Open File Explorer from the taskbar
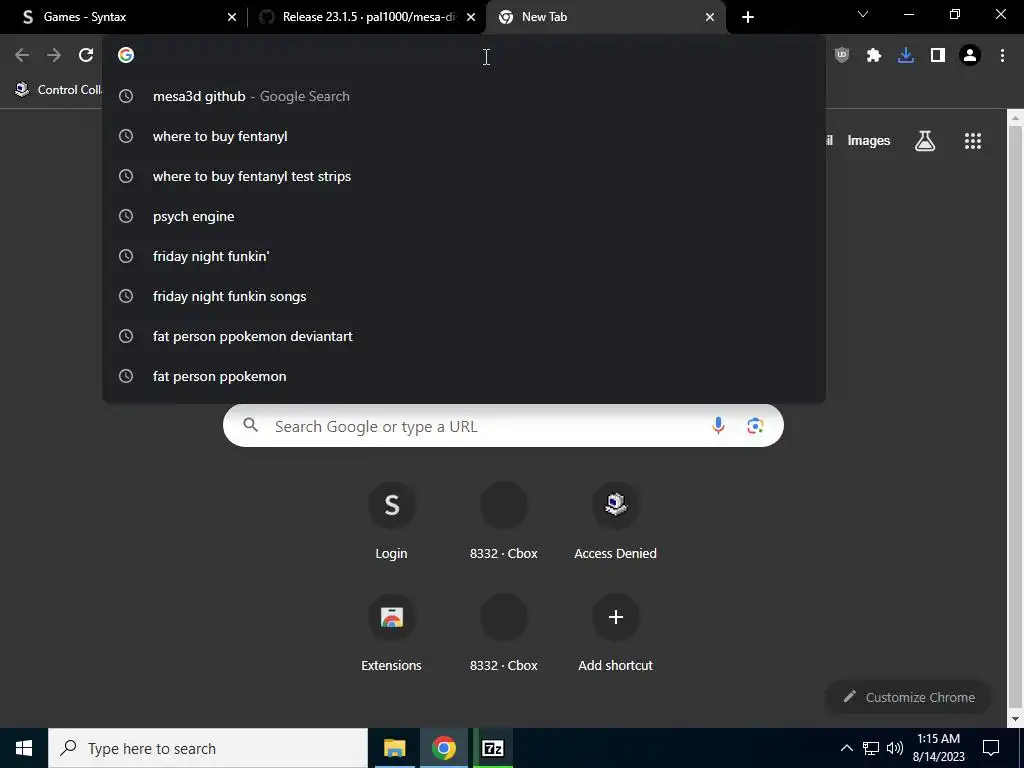The image size is (1024, 768). (394, 748)
